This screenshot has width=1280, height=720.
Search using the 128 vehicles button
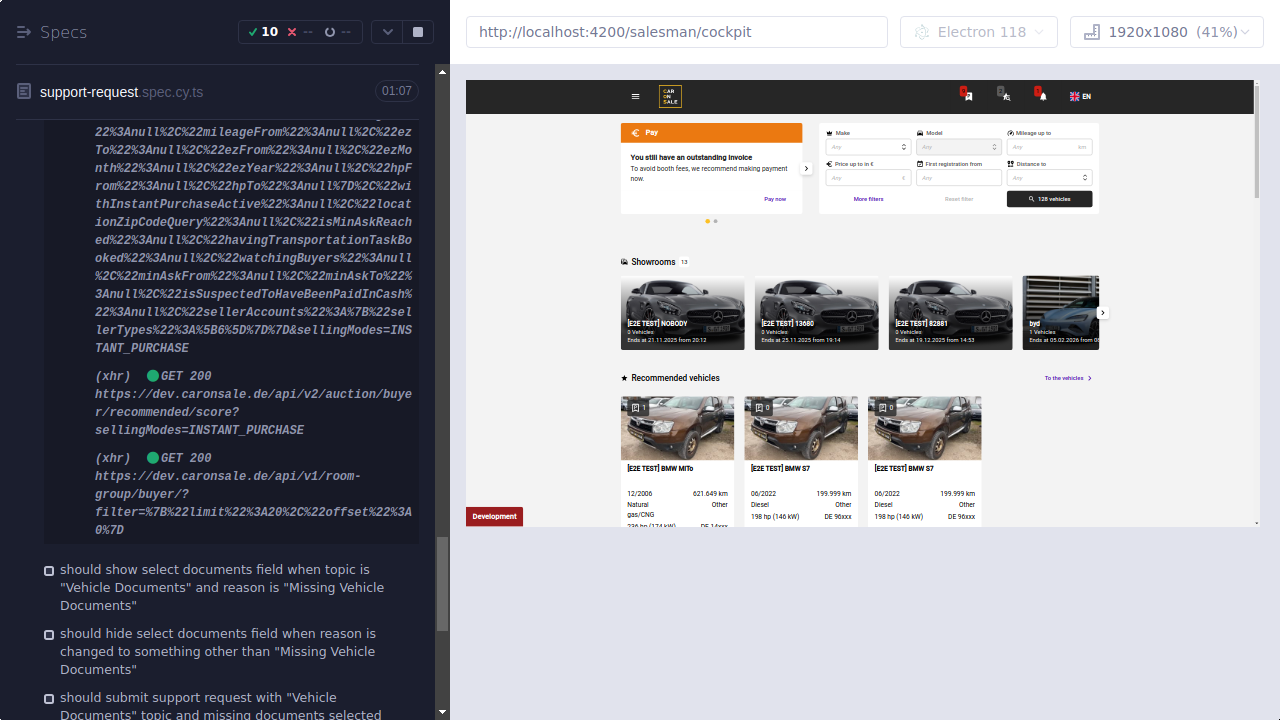(1049, 198)
